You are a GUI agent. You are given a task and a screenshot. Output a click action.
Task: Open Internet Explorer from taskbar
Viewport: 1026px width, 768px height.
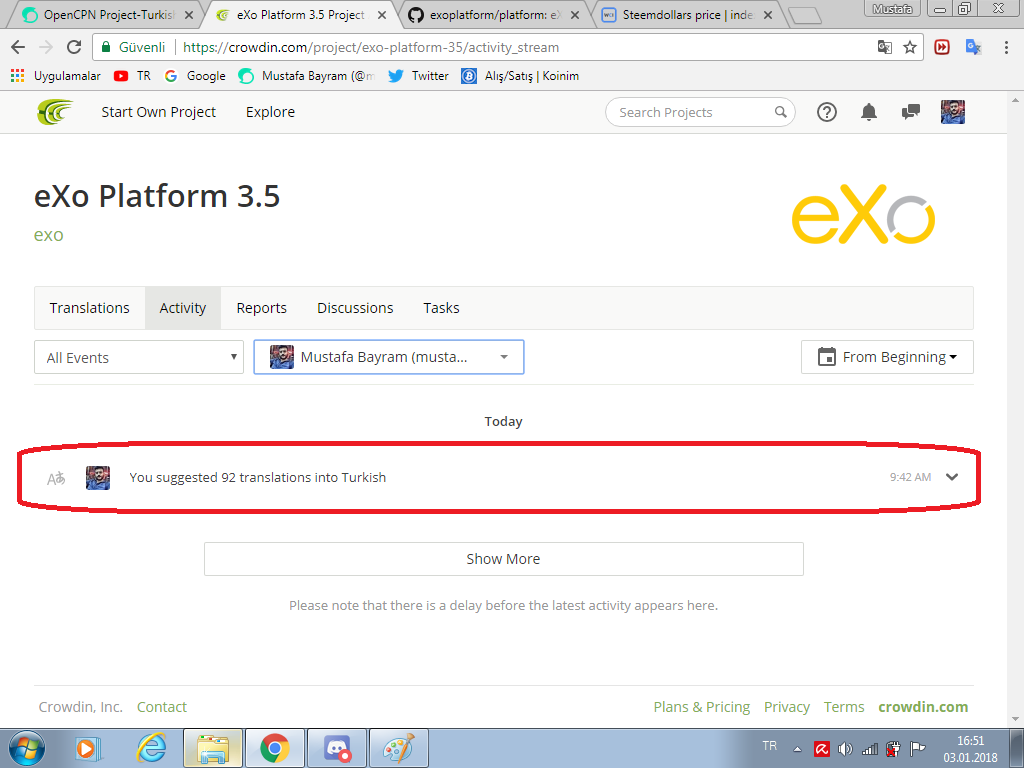151,748
